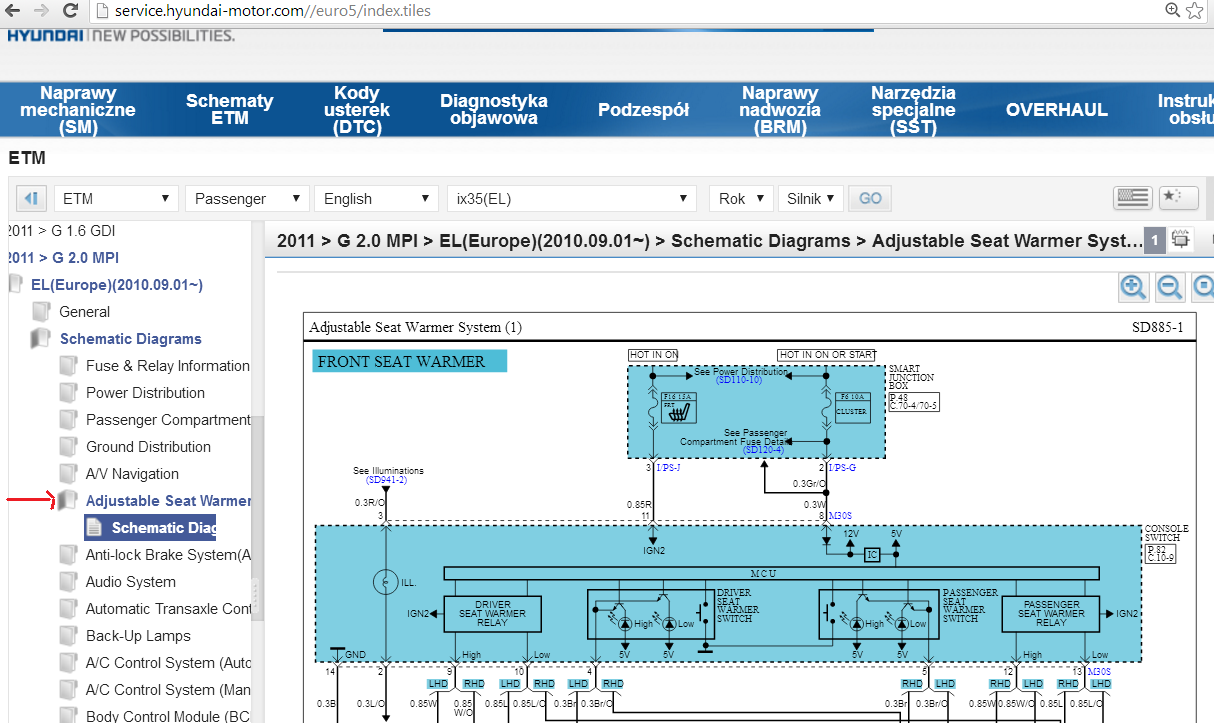The width and height of the screenshot is (1214, 723).
Task: Select page 1 of the schematic
Action: point(1154,240)
